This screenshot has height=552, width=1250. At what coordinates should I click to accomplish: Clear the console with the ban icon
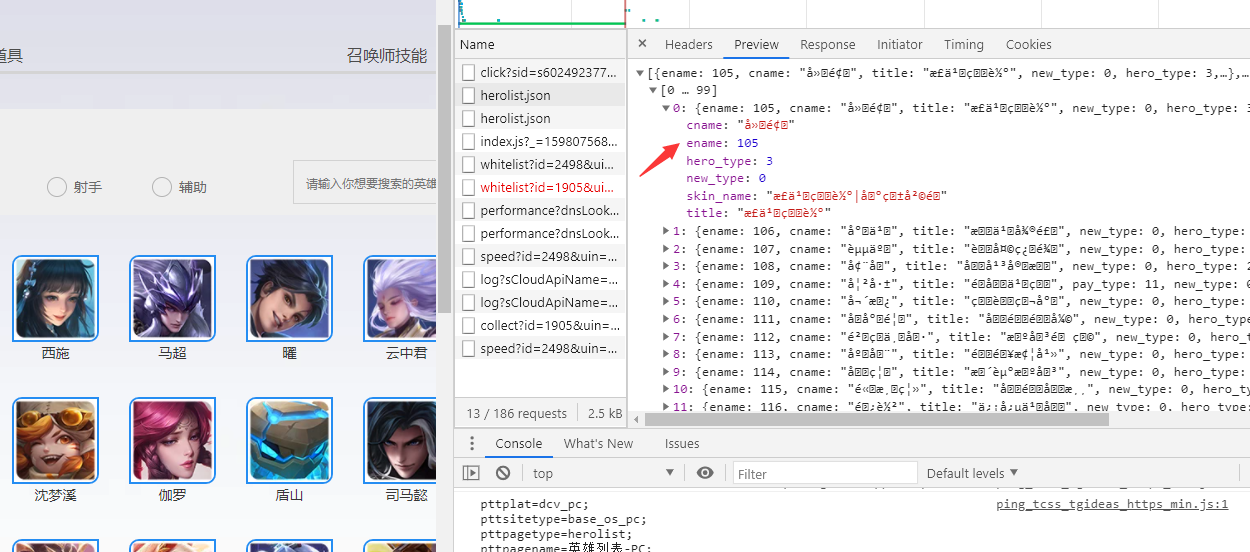[503, 473]
